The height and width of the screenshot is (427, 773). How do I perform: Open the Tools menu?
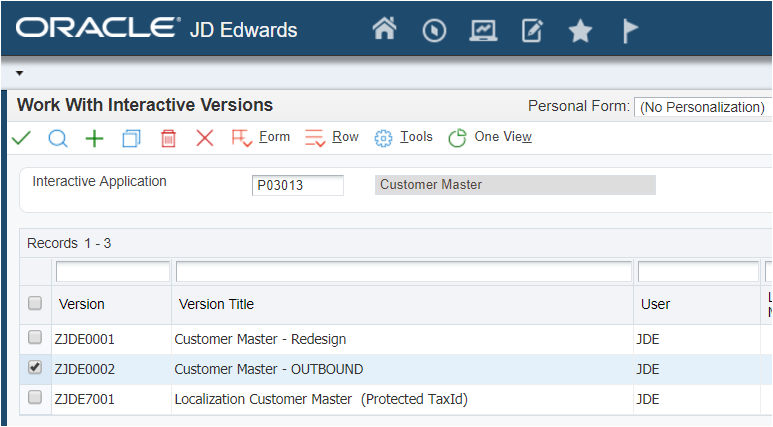point(417,137)
